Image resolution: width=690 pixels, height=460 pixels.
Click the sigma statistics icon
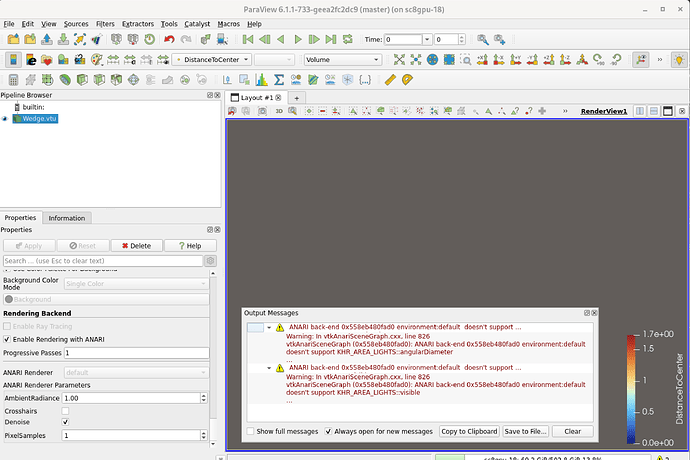click(x=279, y=80)
